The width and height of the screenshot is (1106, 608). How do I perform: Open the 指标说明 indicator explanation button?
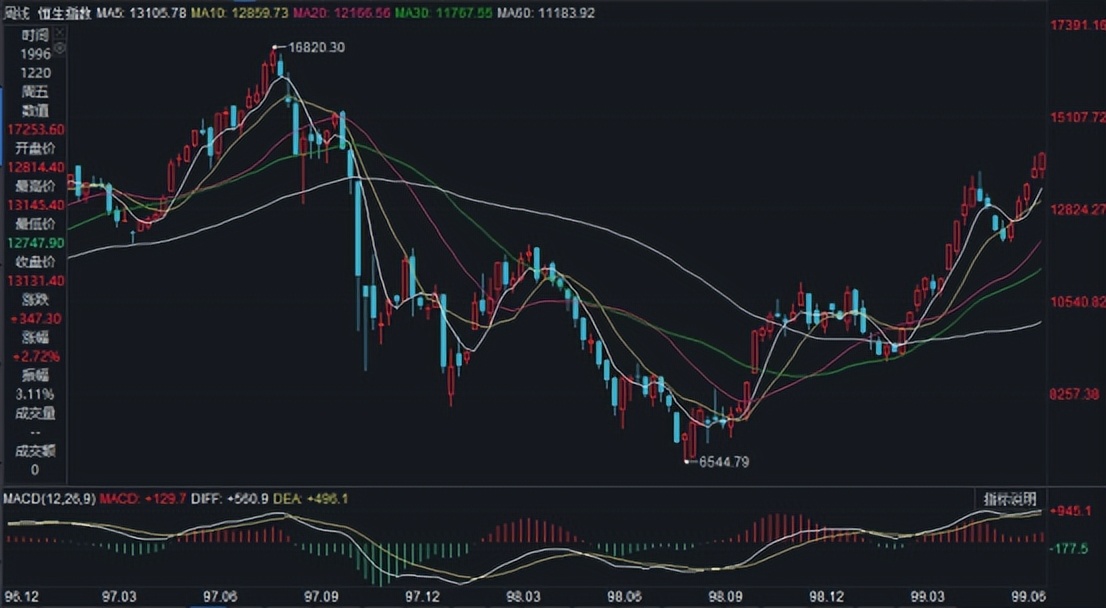pyautogui.click(x=1010, y=499)
